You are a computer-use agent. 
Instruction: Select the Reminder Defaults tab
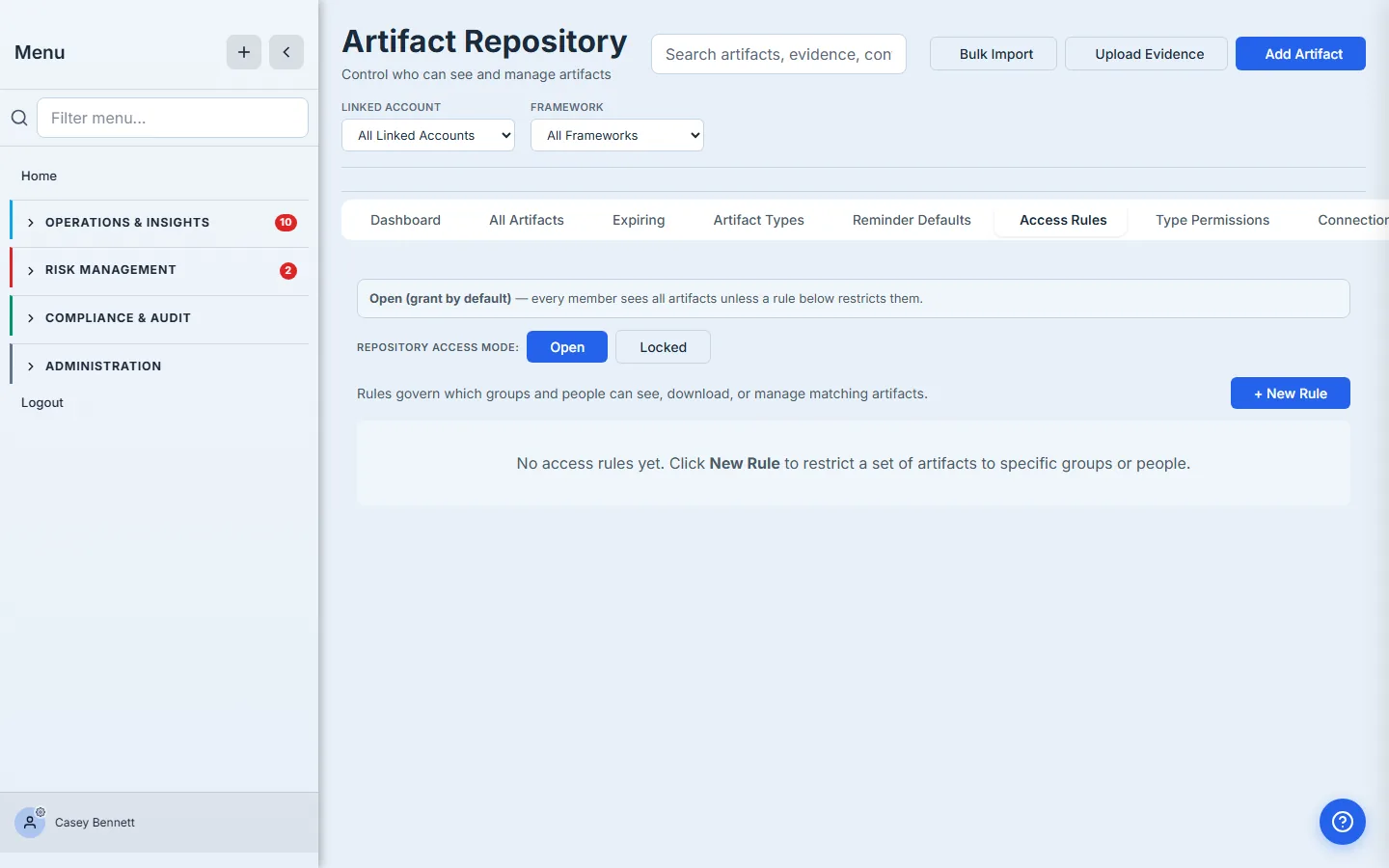click(912, 220)
